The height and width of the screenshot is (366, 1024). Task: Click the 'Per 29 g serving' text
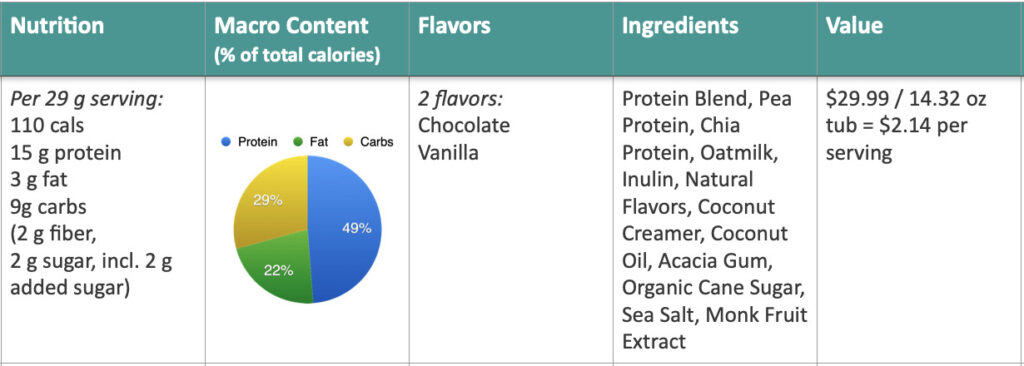click(86, 99)
